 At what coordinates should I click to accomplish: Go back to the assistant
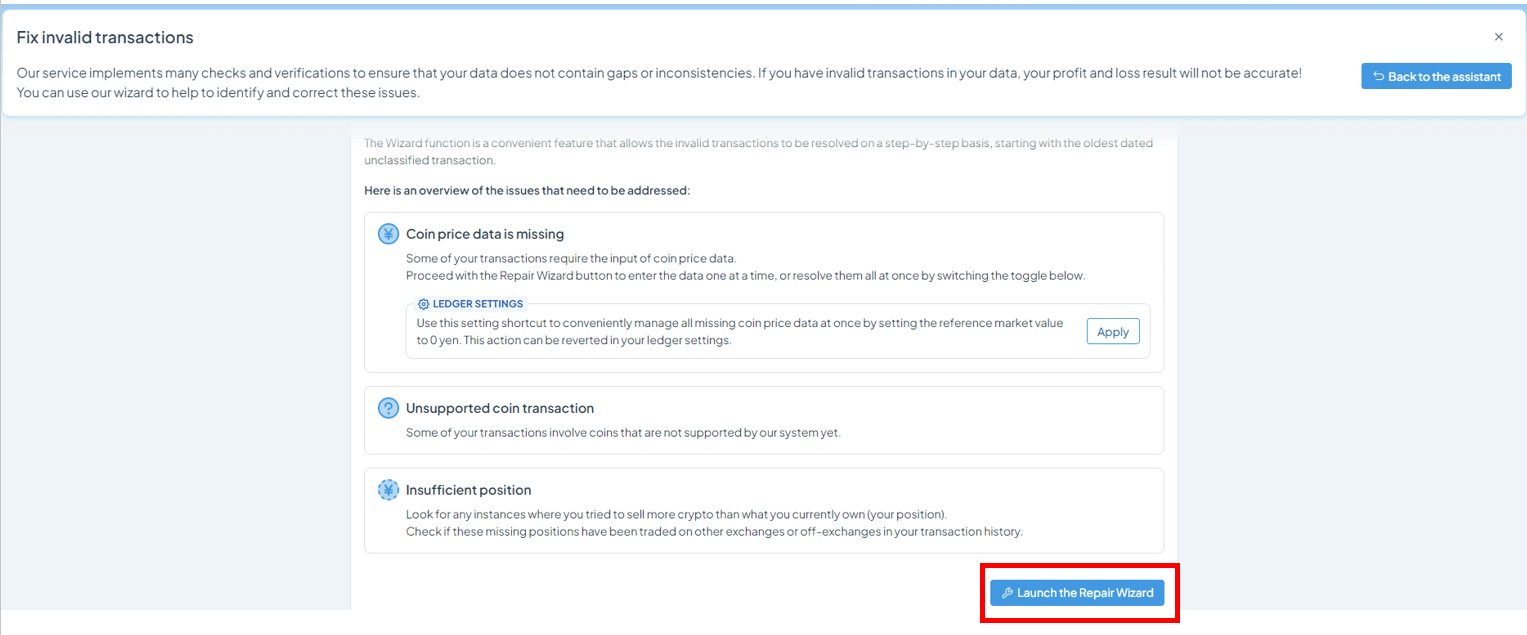click(x=1436, y=77)
